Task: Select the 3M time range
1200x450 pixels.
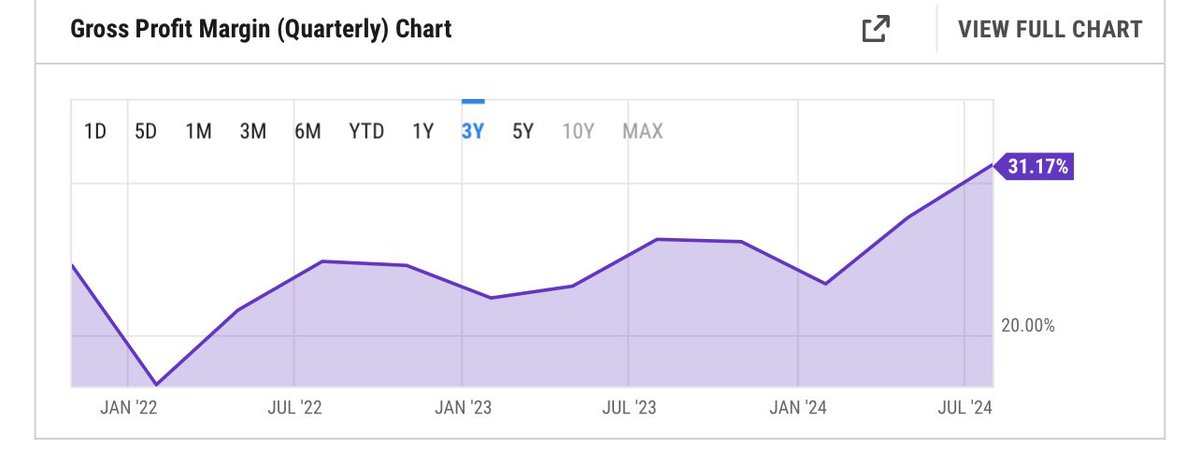Action: pyautogui.click(x=253, y=131)
